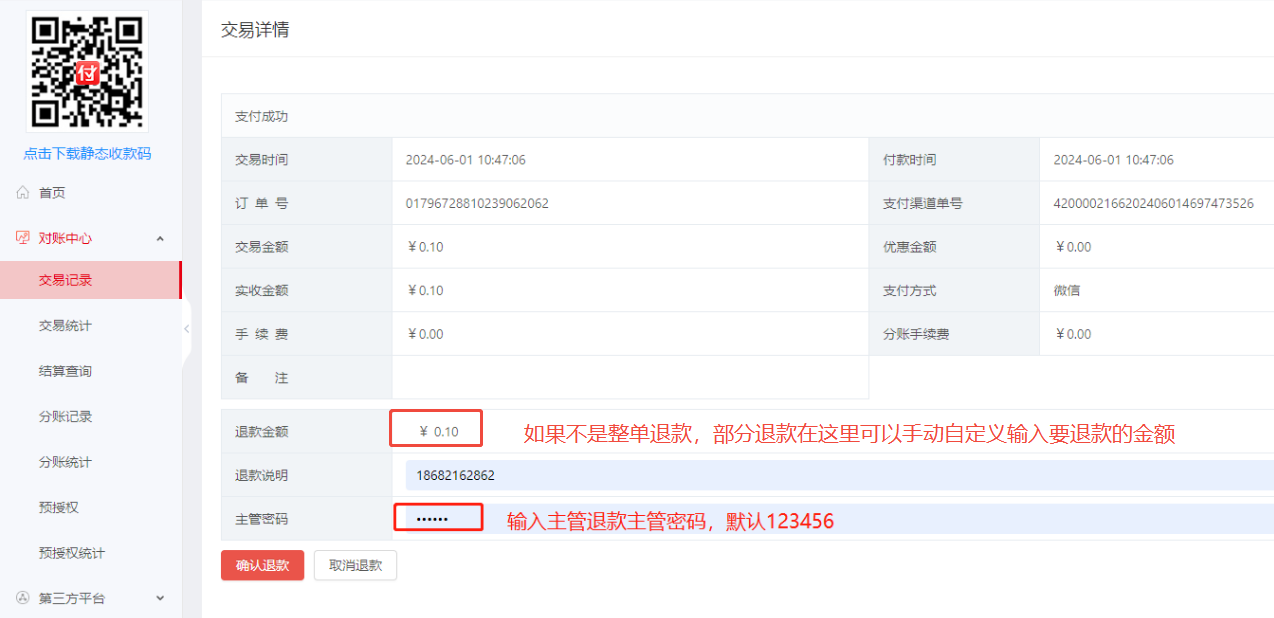Click channel number 4200002166202406014697473526
Viewport: 1274px width, 618px height.
click(1153, 203)
